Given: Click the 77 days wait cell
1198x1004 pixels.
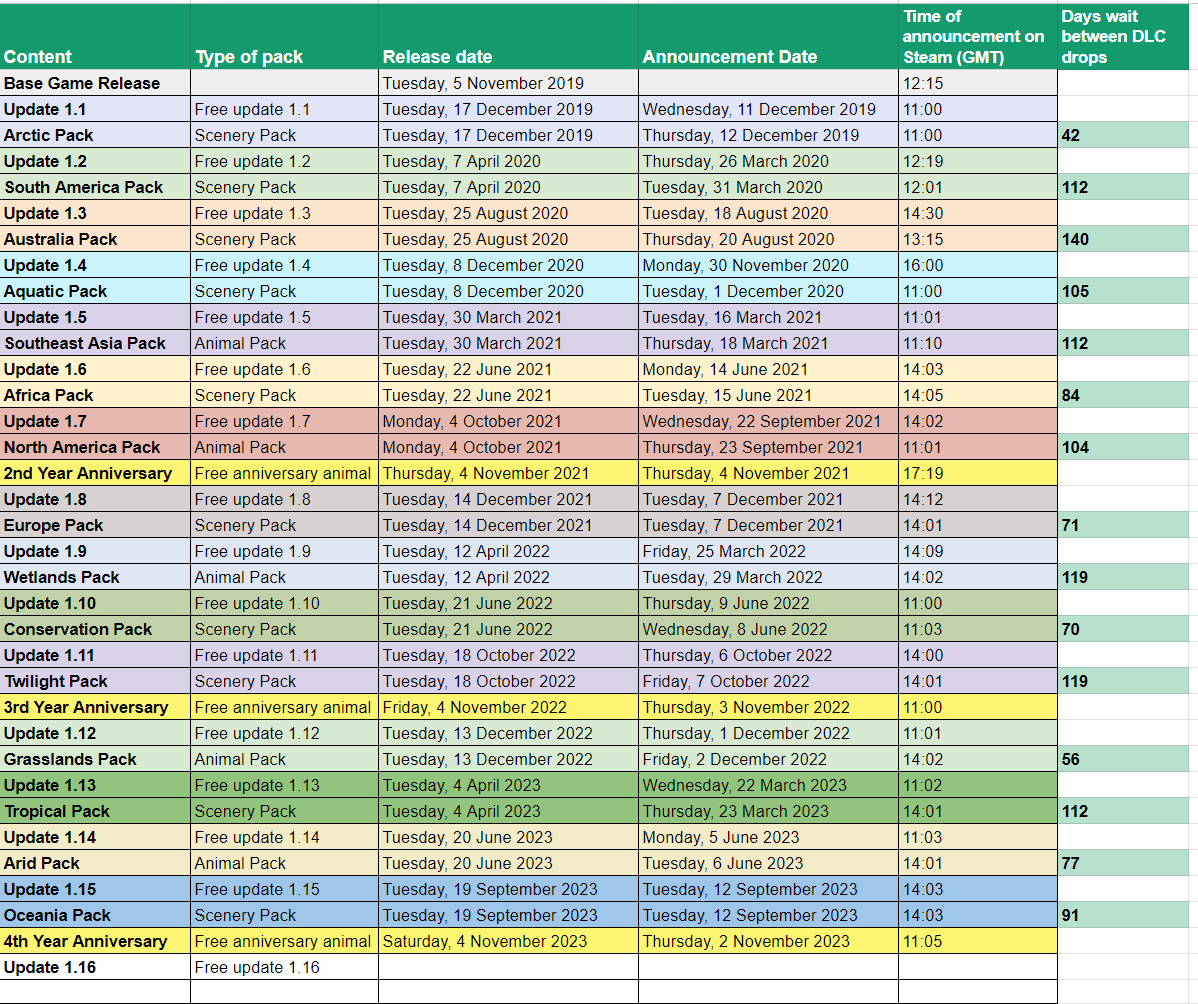Looking at the screenshot, I should pyautogui.click(x=1123, y=863).
